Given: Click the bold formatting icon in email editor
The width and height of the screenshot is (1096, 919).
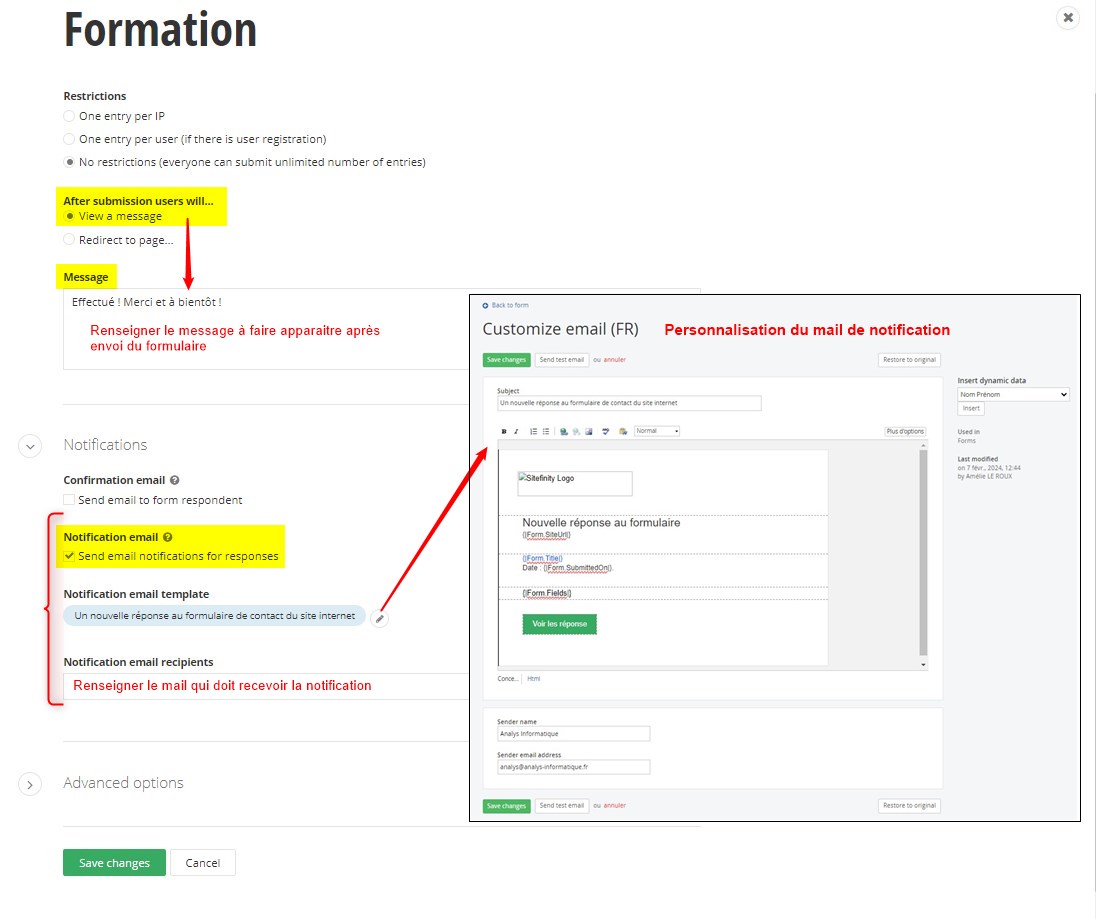Looking at the screenshot, I should [x=504, y=432].
